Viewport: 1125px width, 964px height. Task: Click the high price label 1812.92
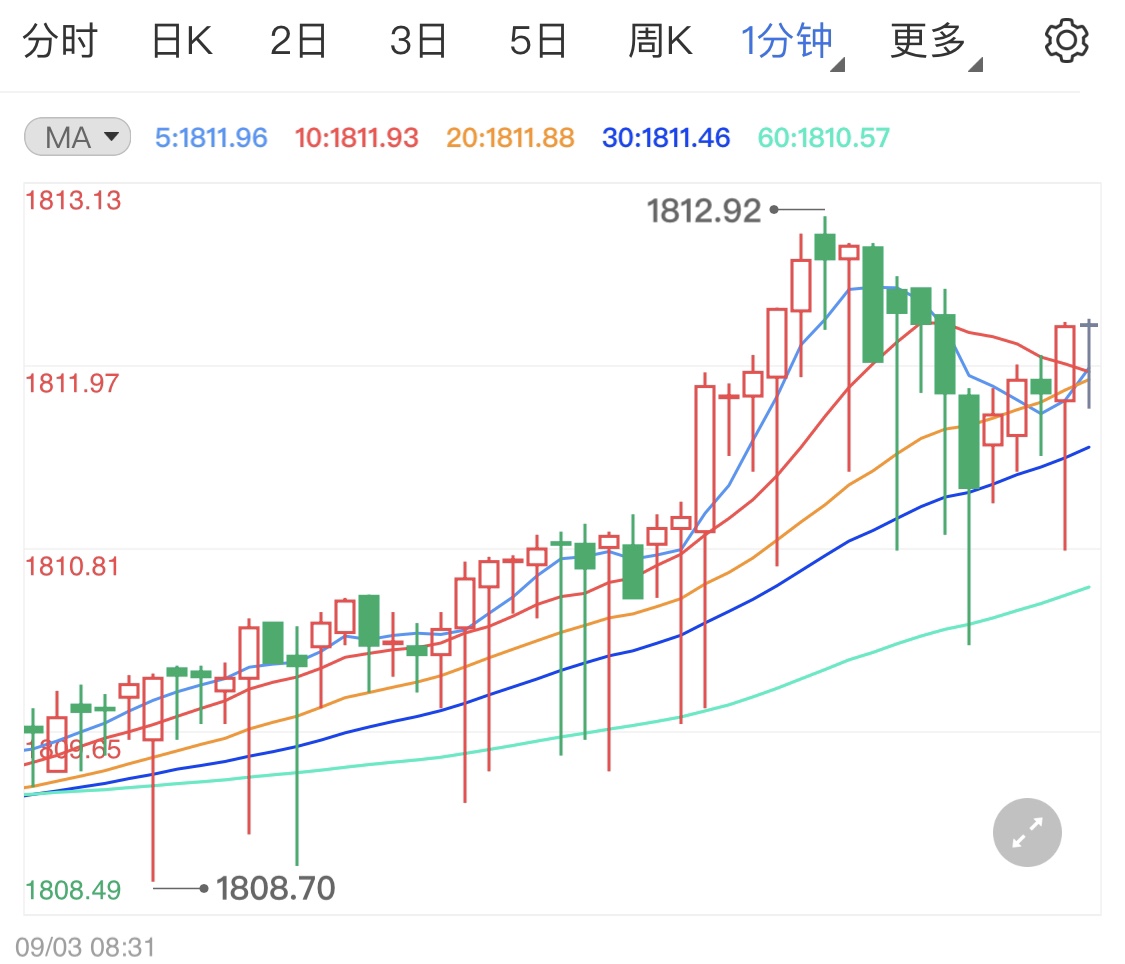coord(704,211)
